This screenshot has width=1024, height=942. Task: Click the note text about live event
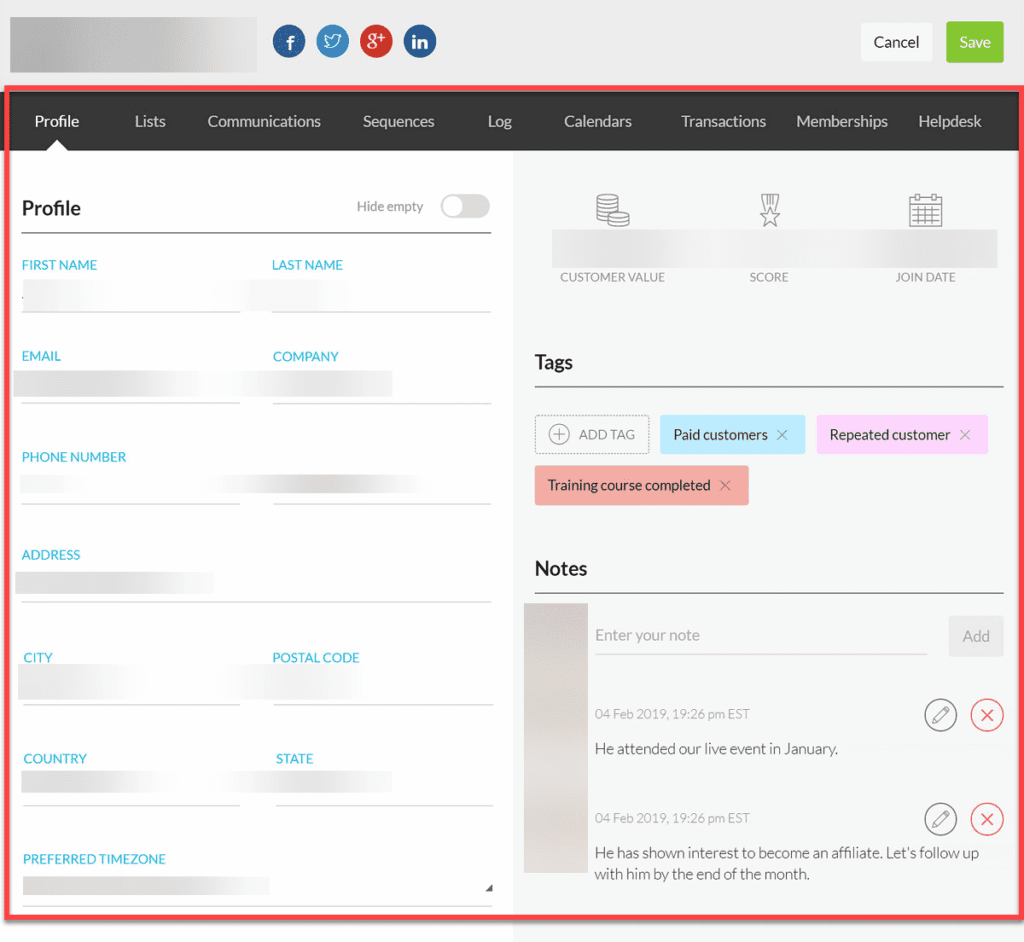(x=716, y=749)
